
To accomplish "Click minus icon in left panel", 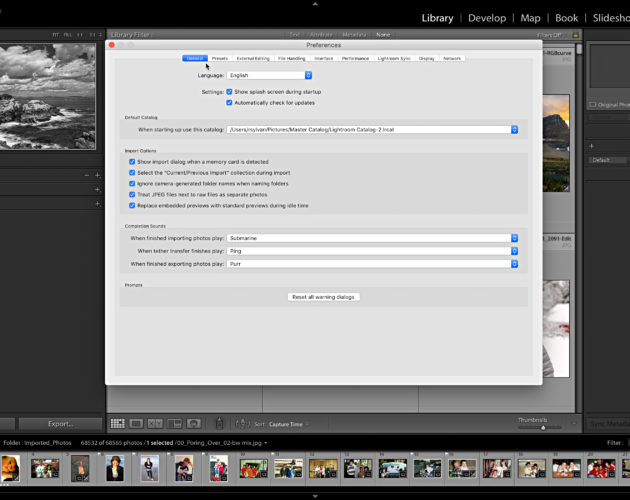I will coord(87,175).
